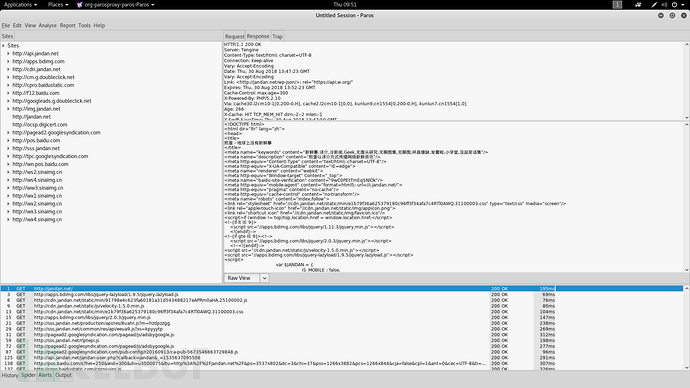This screenshot has width=690, height=388.
Task: Select history row 59 sss.jandan.net request
Action: click(341, 340)
